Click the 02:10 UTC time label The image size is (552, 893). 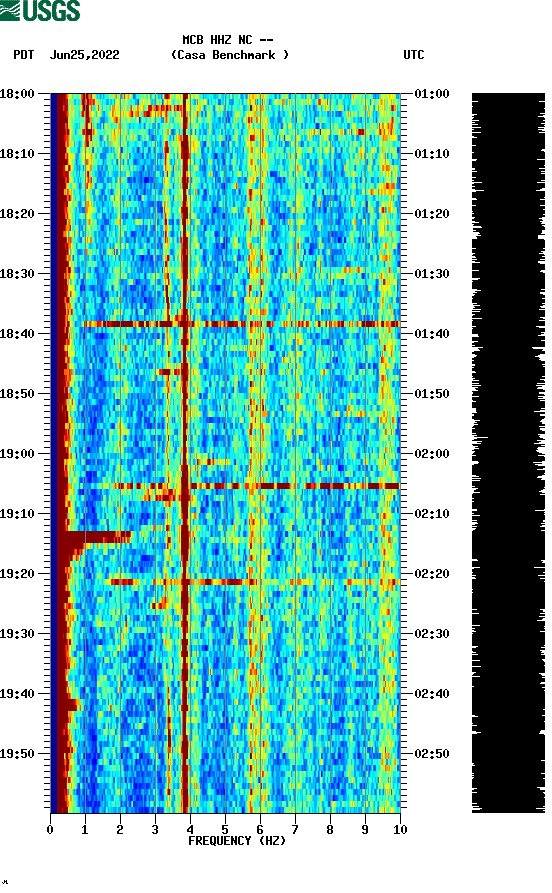(x=432, y=514)
